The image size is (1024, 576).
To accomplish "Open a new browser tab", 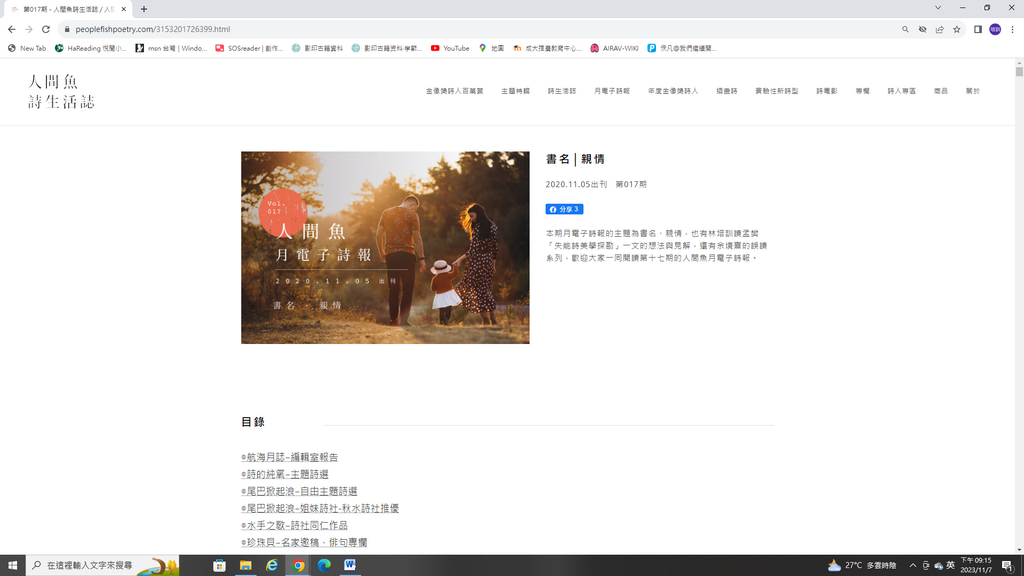I will coord(144,9).
